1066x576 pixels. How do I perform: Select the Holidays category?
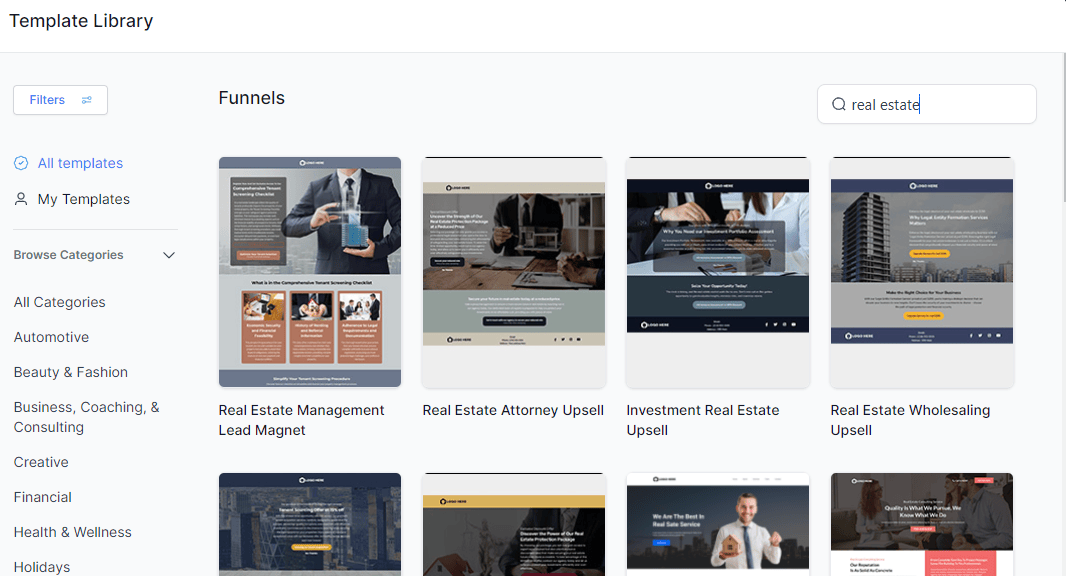point(41,567)
